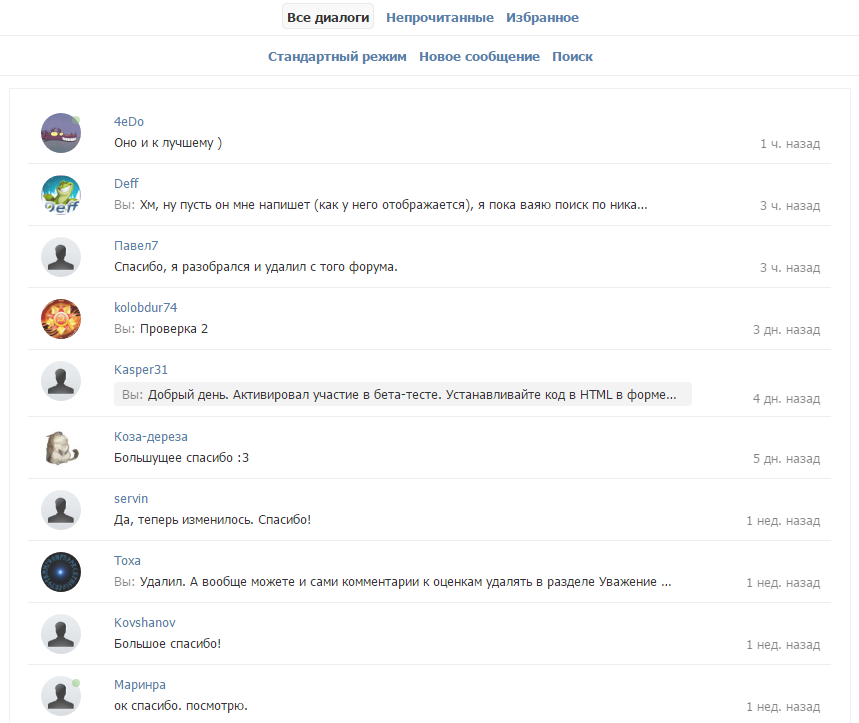Open Deff username link

tap(126, 183)
